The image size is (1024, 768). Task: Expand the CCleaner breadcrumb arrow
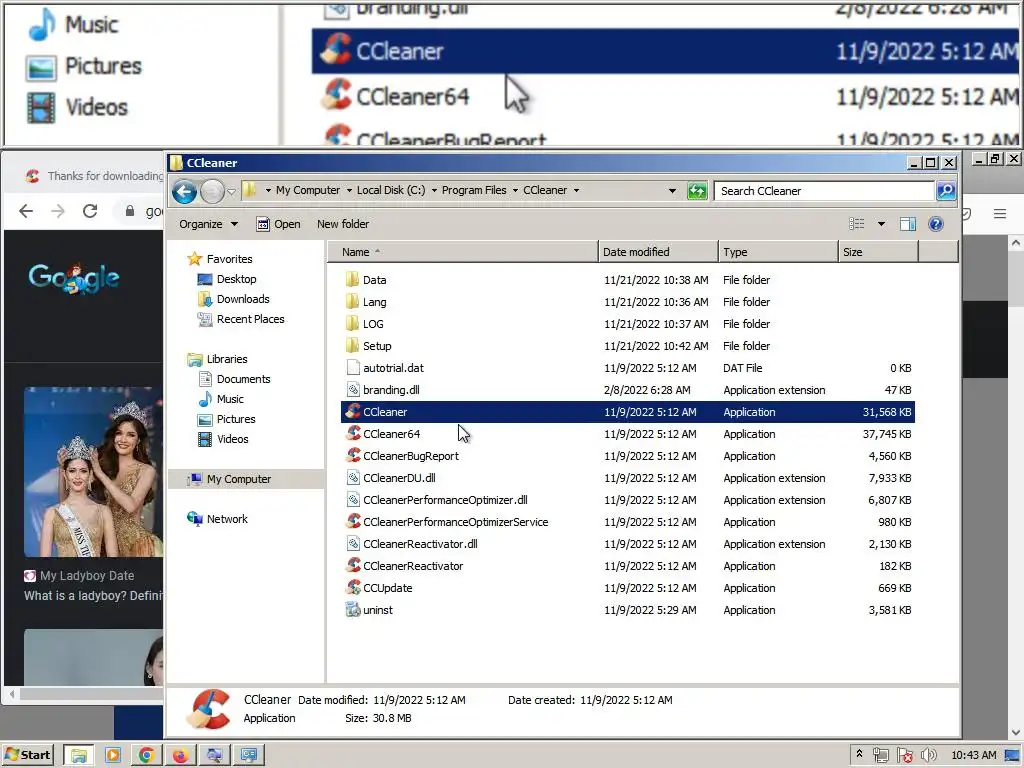(576, 191)
